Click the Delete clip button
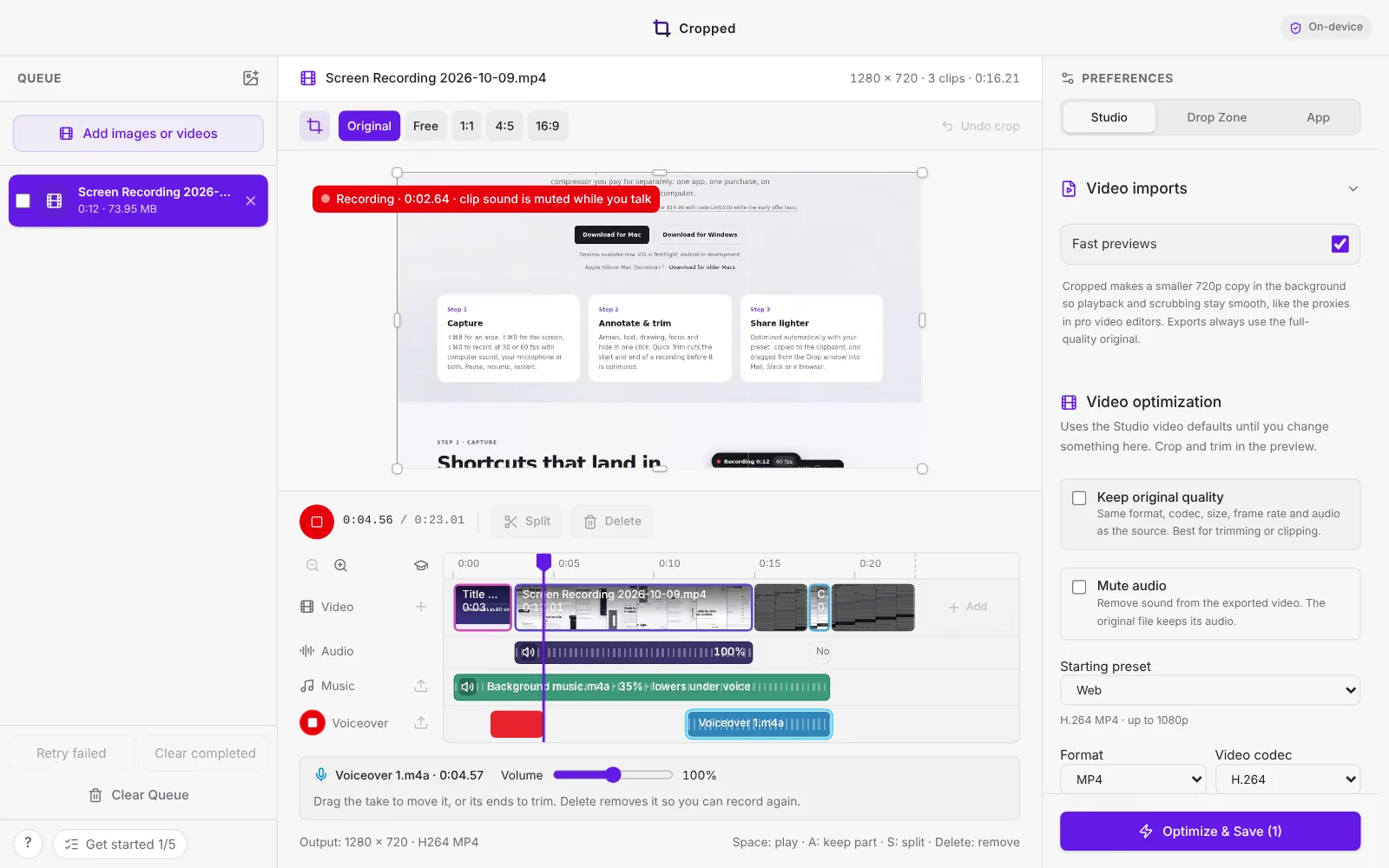The width and height of the screenshot is (1389, 868). click(612, 521)
